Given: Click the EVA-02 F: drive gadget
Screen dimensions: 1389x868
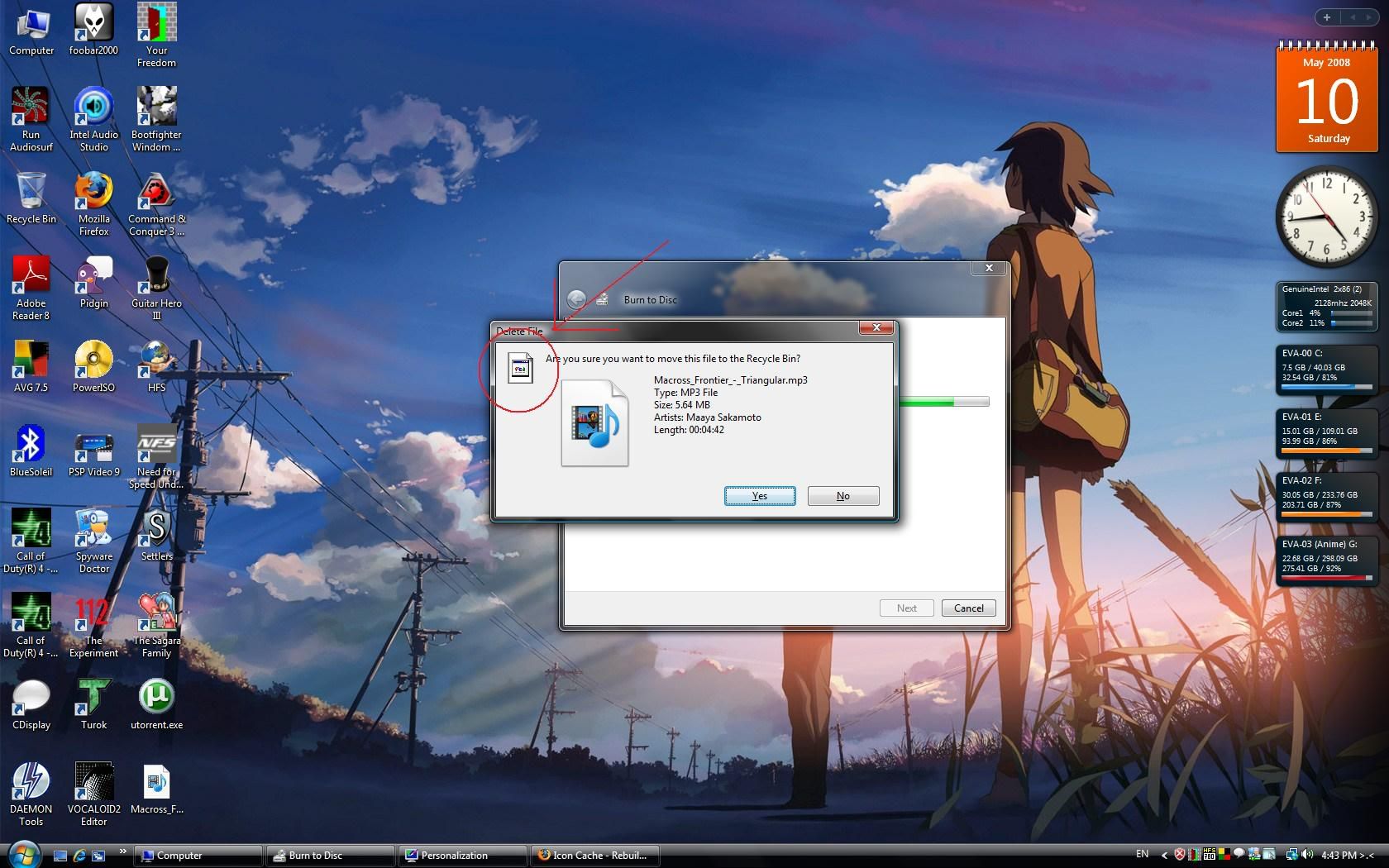Looking at the screenshot, I should (x=1326, y=496).
